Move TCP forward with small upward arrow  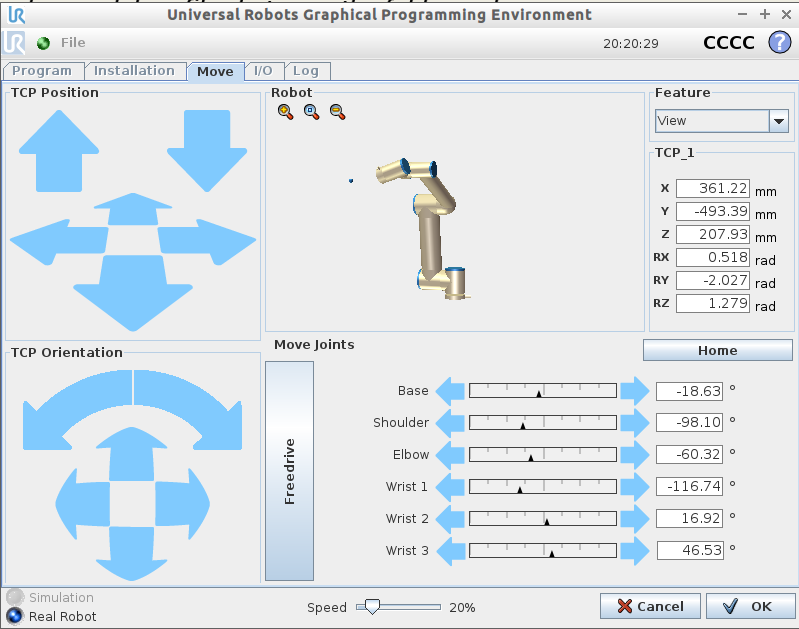pos(133,209)
